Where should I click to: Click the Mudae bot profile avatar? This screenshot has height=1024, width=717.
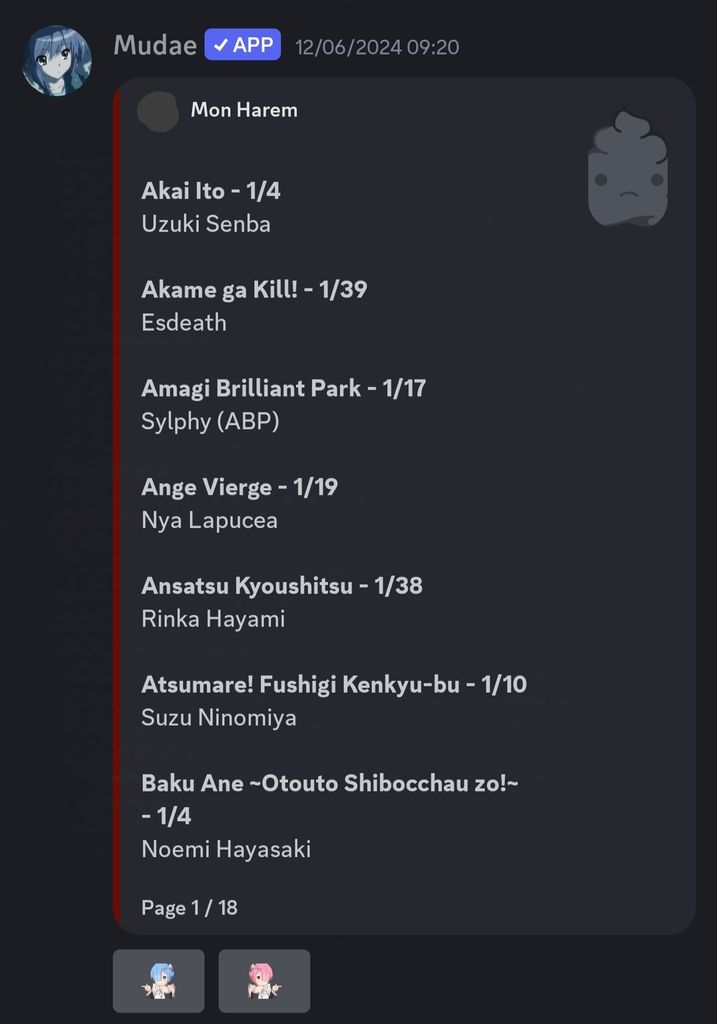pyautogui.click(x=56, y=61)
